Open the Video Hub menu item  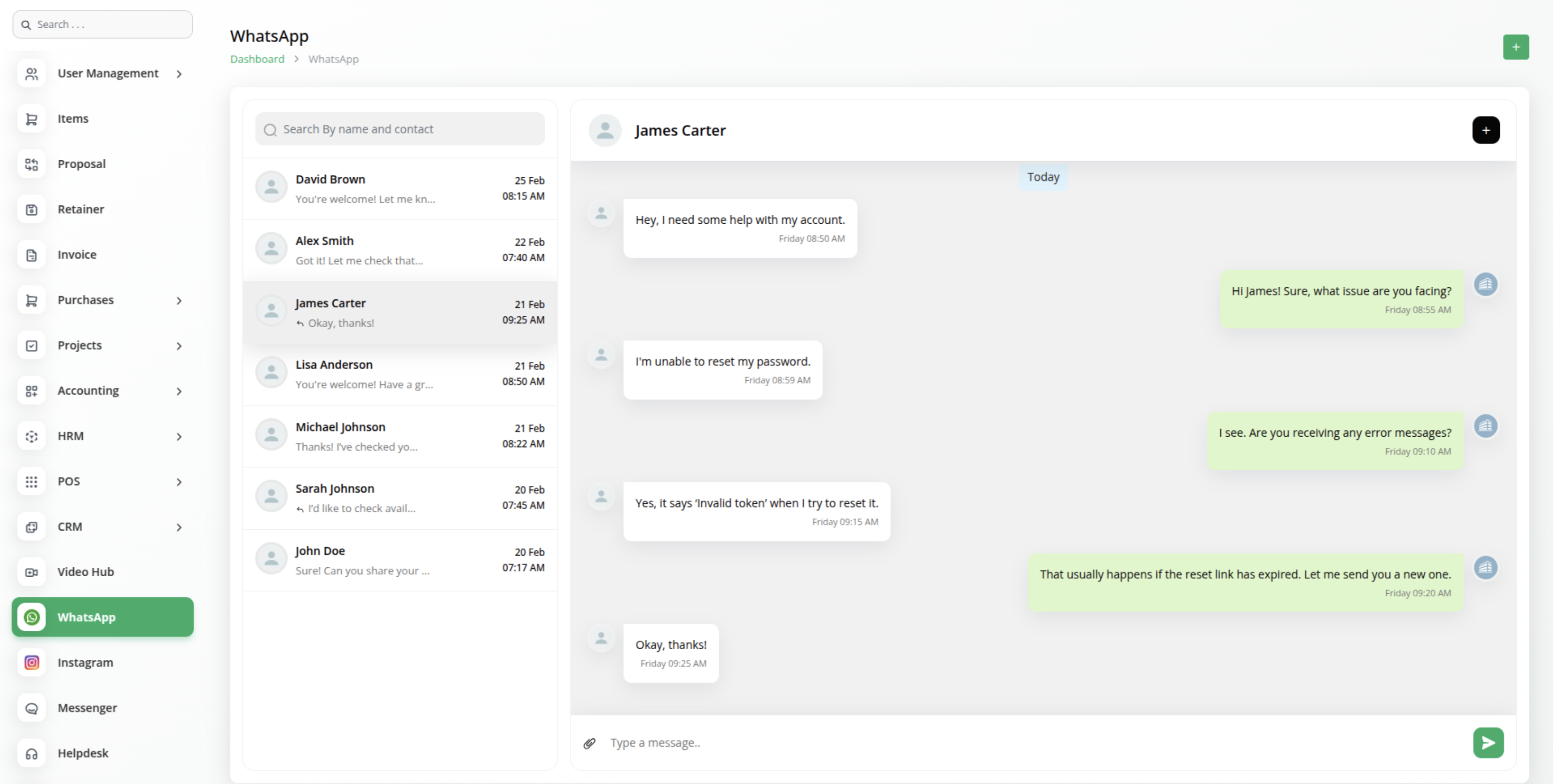pyautogui.click(x=102, y=572)
